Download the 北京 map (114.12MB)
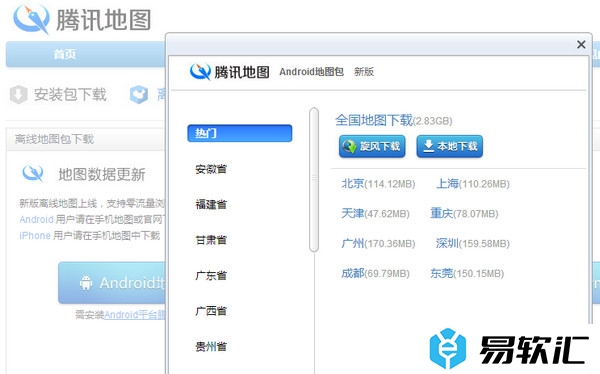600x374 pixels. point(378,184)
